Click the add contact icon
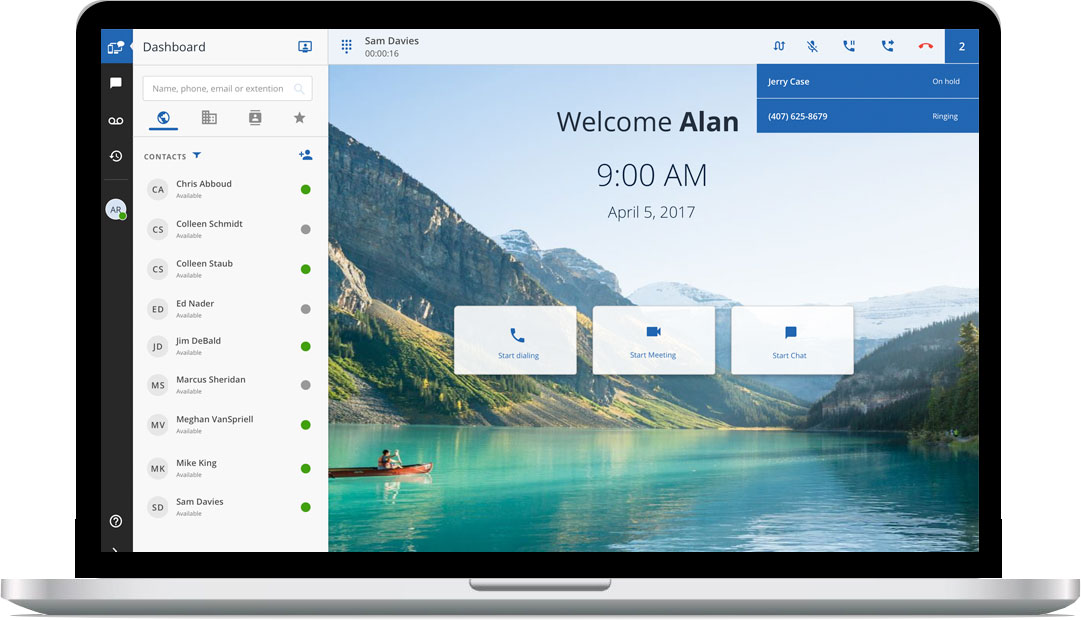Viewport: 1081px width, 620px height. (x=305, y=155)
